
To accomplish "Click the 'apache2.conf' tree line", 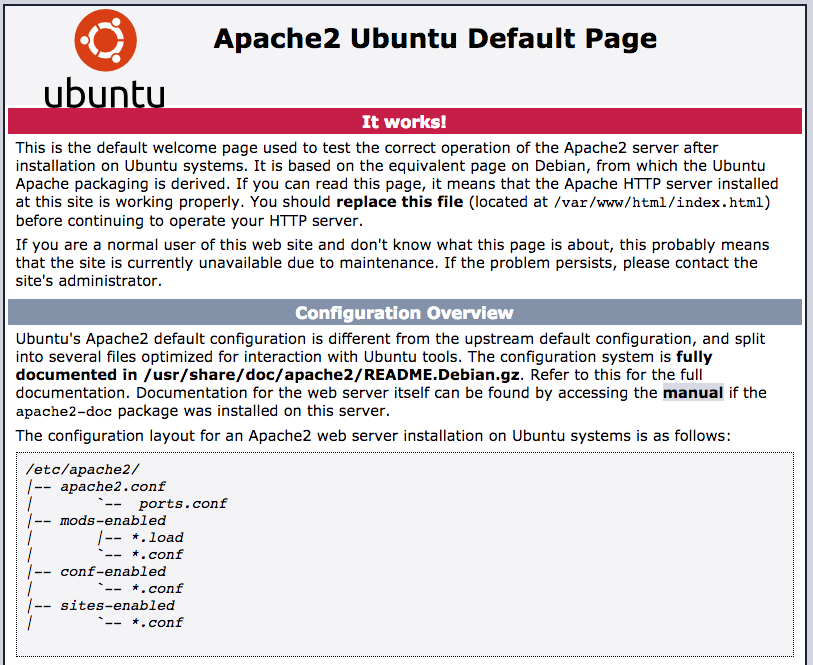I will pos(113,487).
